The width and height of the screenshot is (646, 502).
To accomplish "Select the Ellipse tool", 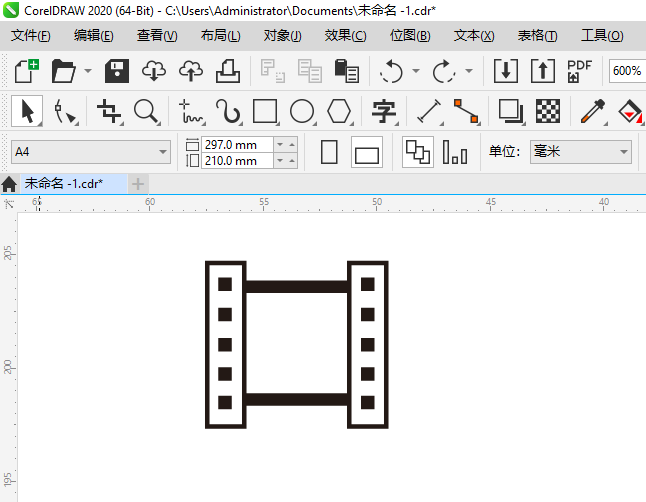I will tap(302, 111).
